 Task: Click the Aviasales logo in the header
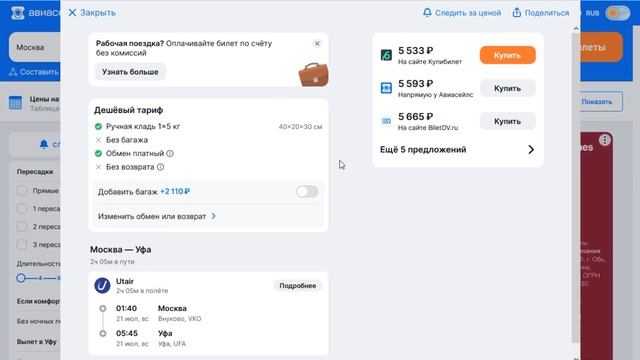click(x=18, y=13)
